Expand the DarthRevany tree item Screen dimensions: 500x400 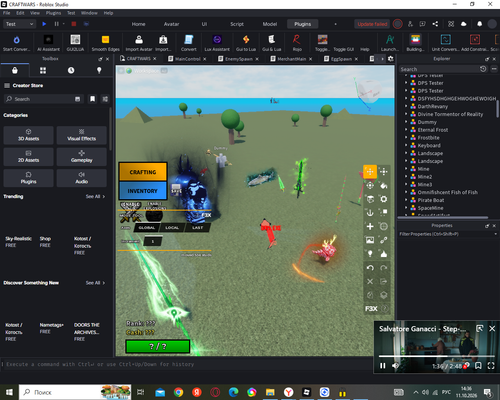tap(406, 106)
